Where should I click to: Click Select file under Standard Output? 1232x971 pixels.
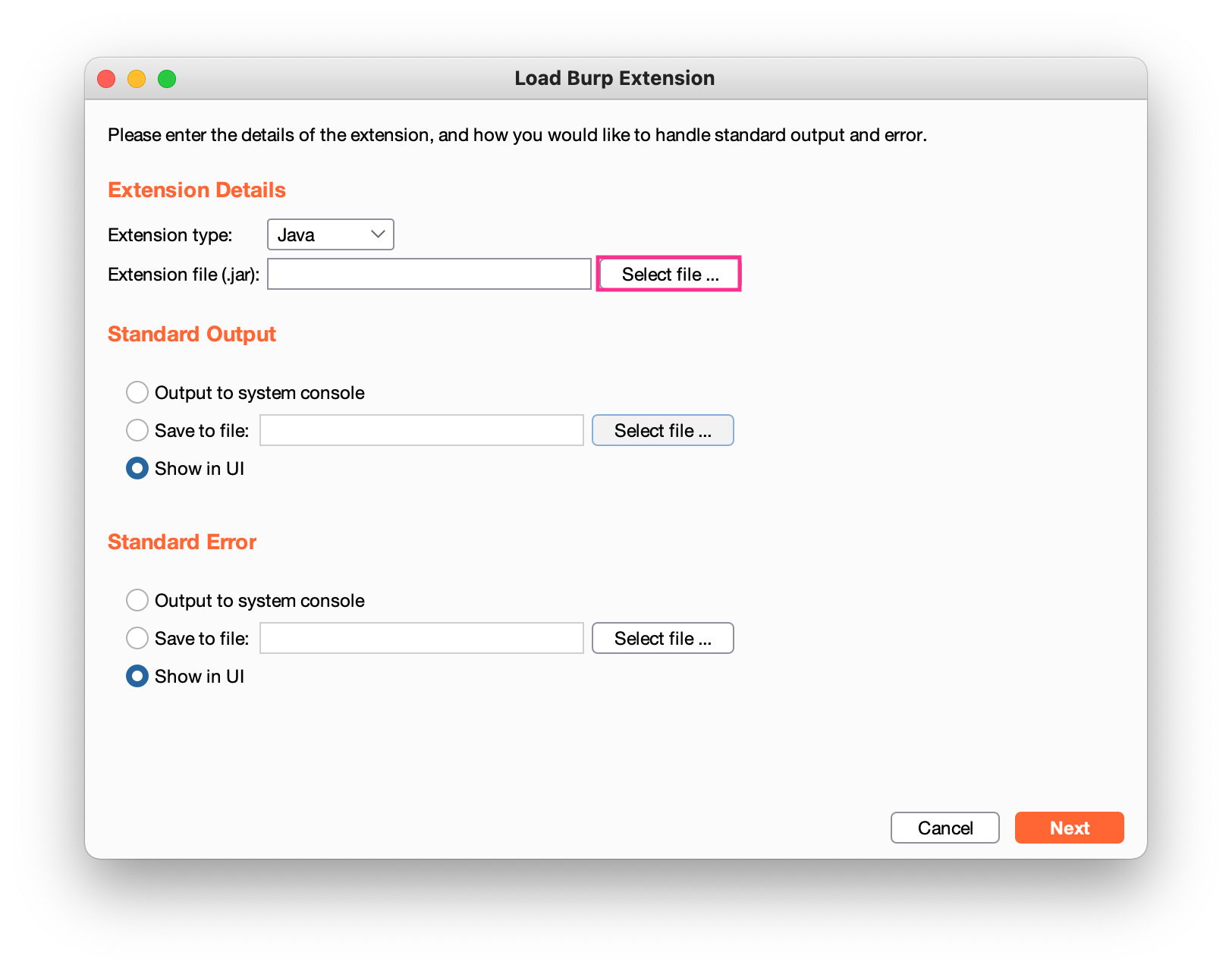662,430
